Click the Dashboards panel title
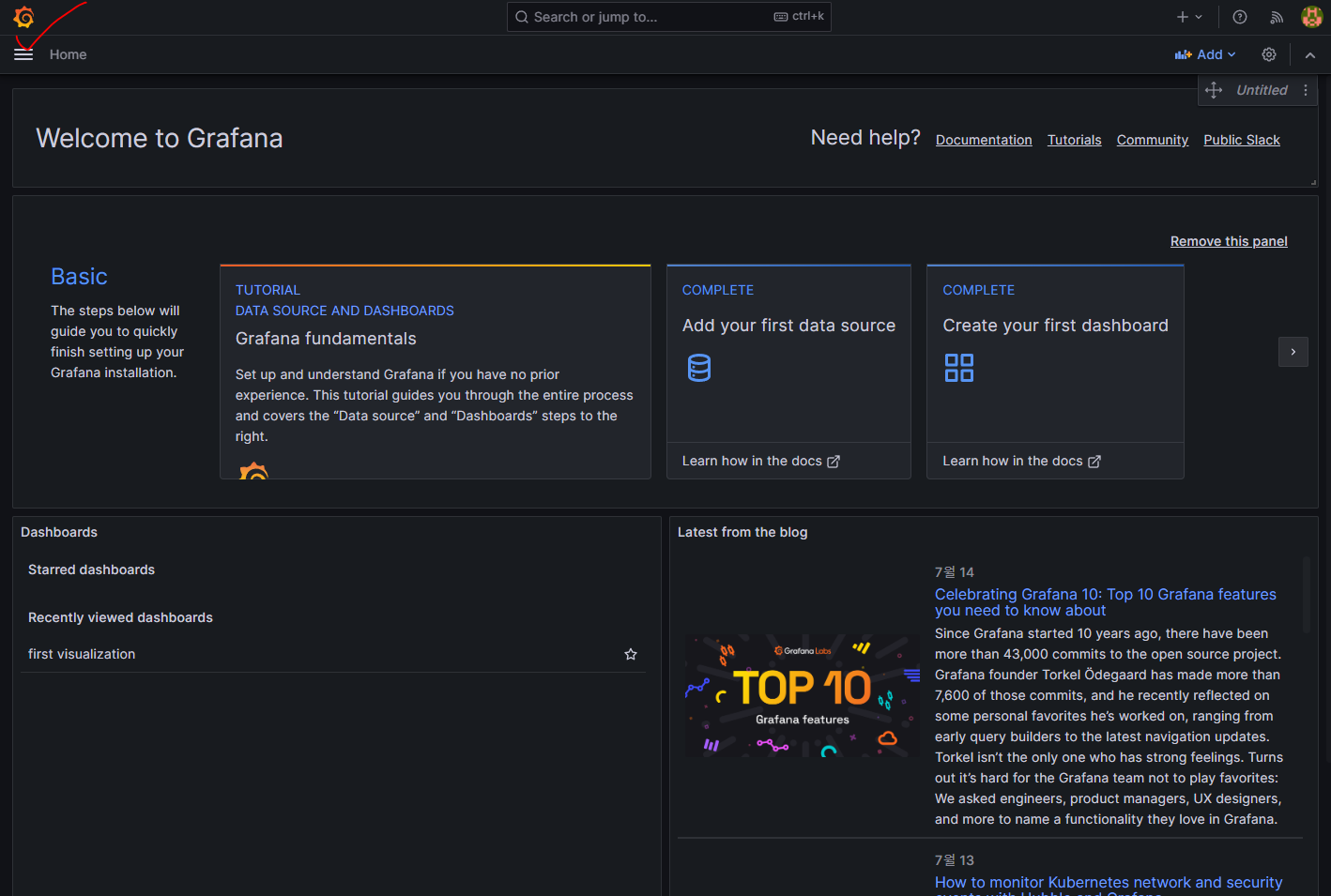The width and height of the screenshot is (1331, 896). (x=59, y=532)
